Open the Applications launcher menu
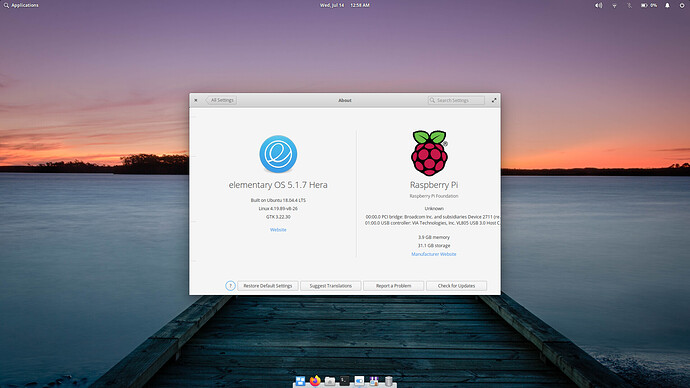This screenshot has height=388, width=690. (21, 5)
